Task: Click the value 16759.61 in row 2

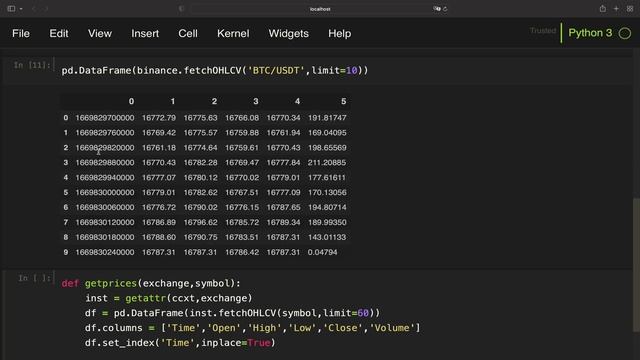Action: click(x=242, y=148)
